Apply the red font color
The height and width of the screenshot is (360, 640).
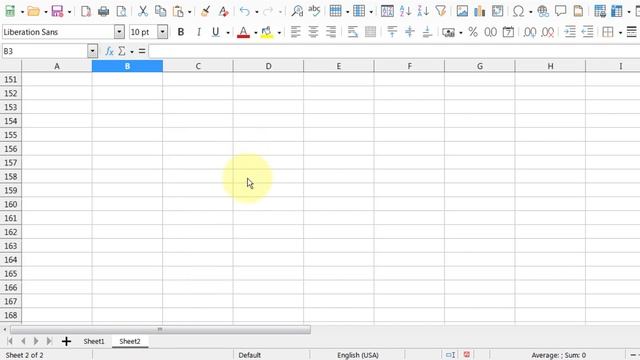click(243, 32)
